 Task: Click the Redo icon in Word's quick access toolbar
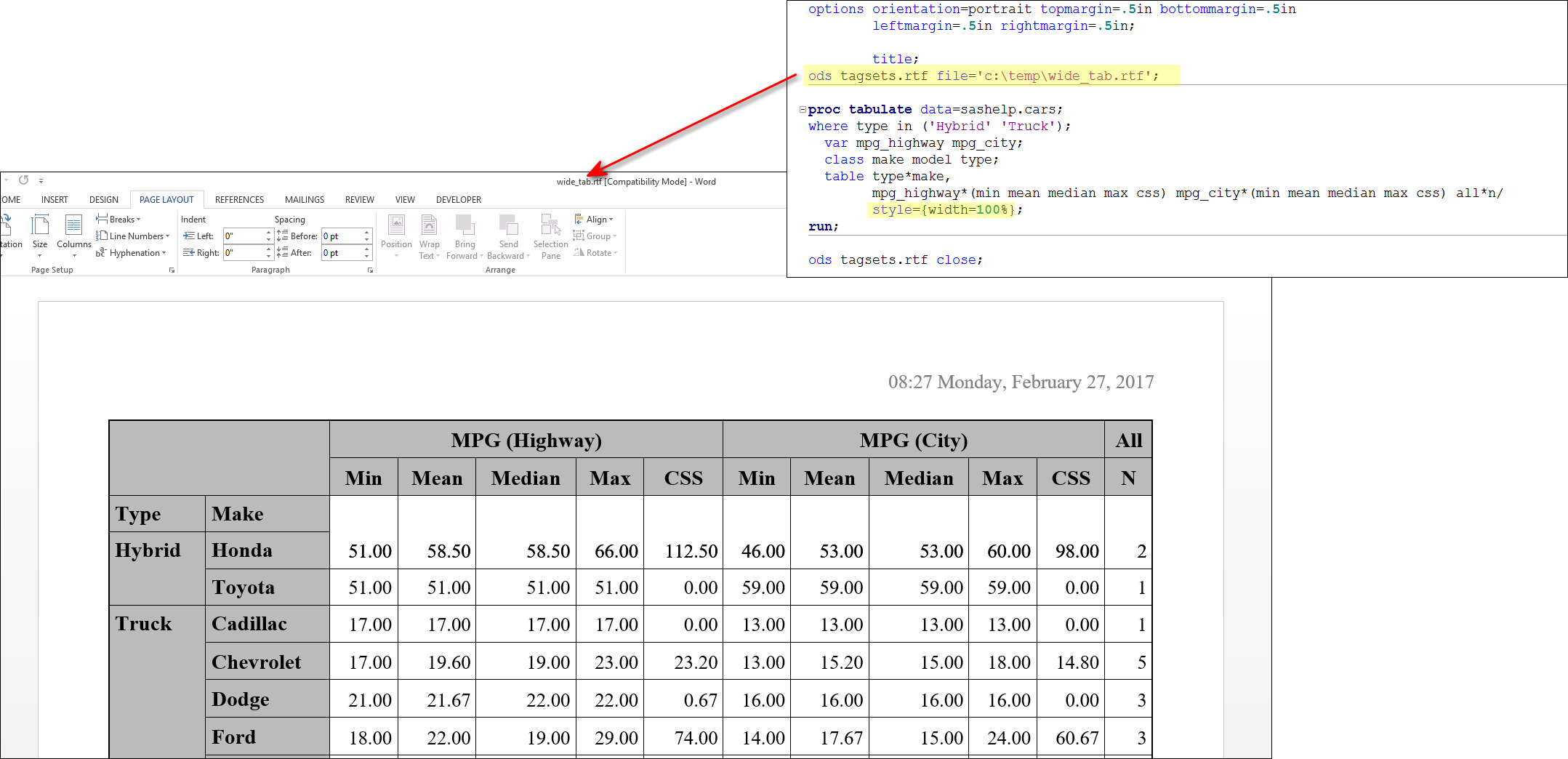[24, 180]
